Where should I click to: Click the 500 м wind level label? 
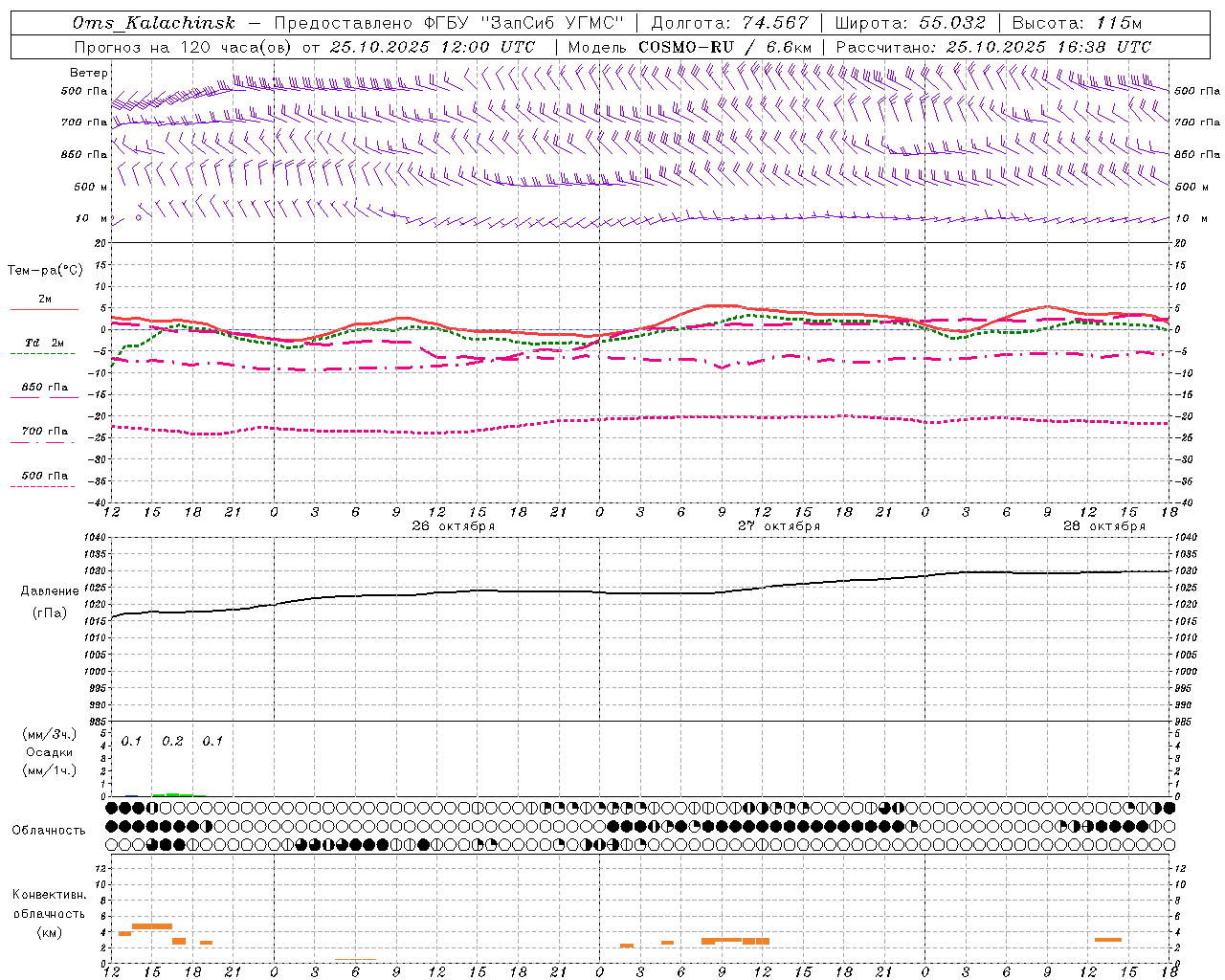tap(91, 187)
